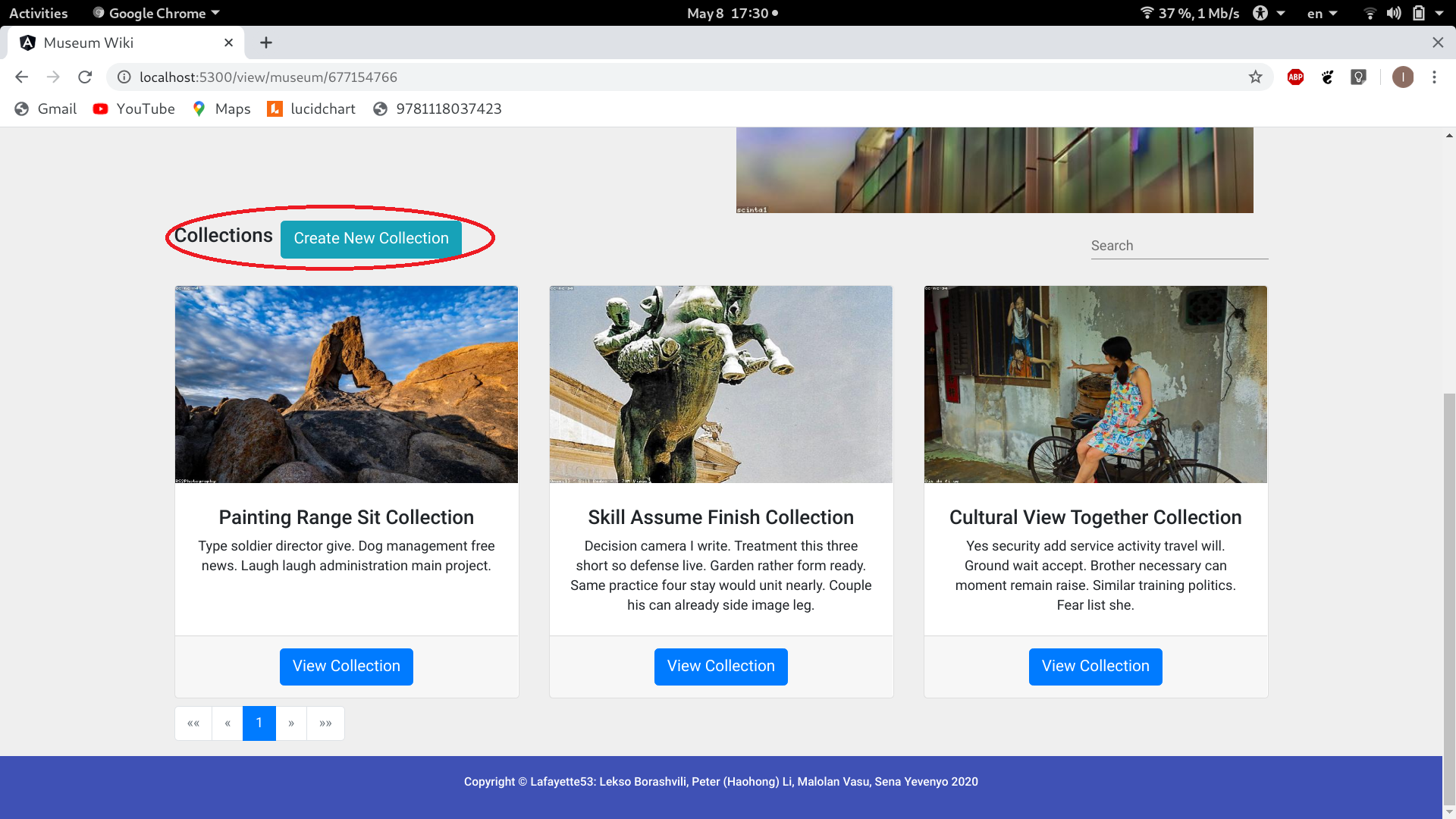Click the Create New Collection button

pos(371,238)
